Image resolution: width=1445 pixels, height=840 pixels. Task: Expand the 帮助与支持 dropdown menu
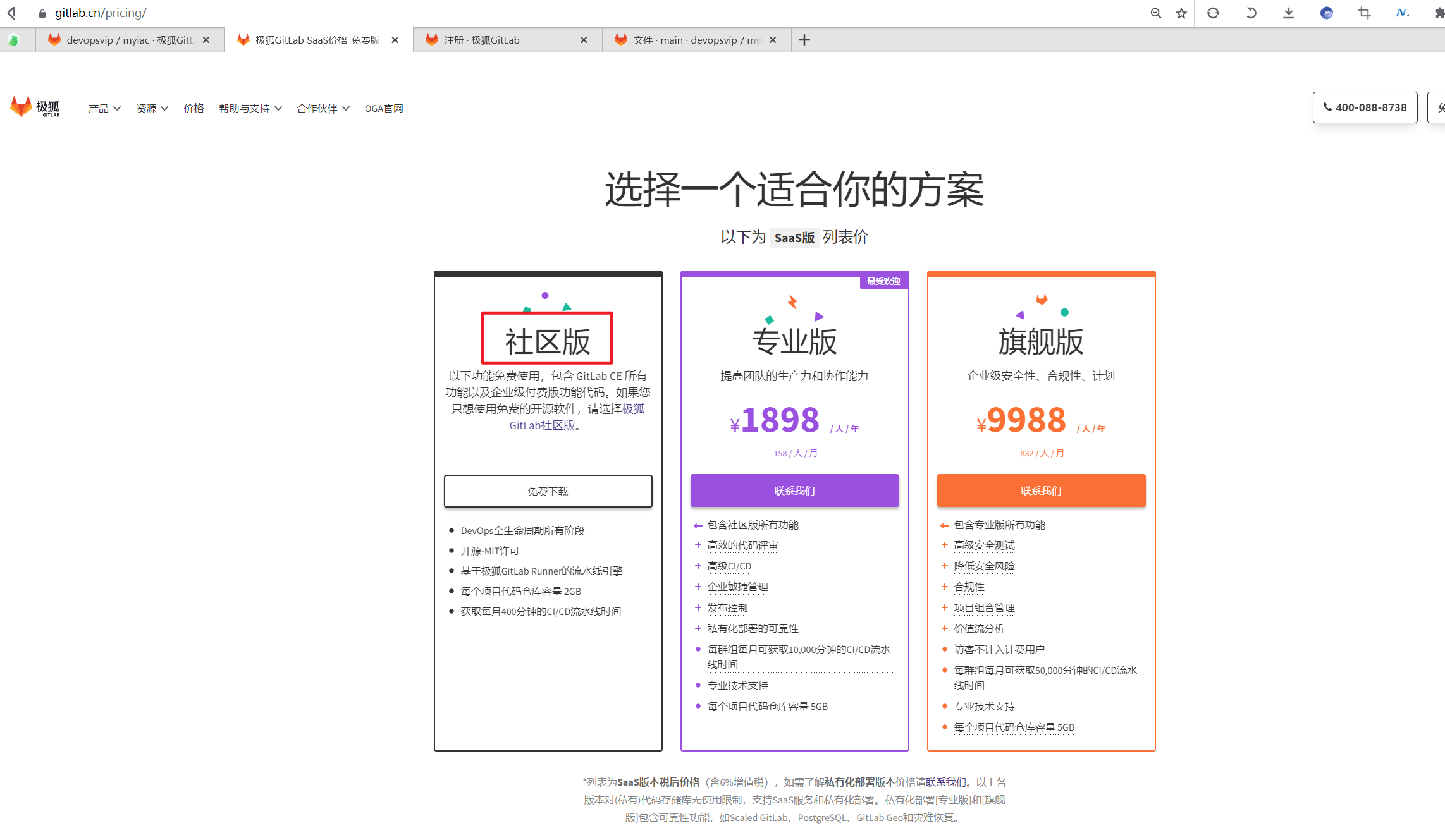point(250,109)
